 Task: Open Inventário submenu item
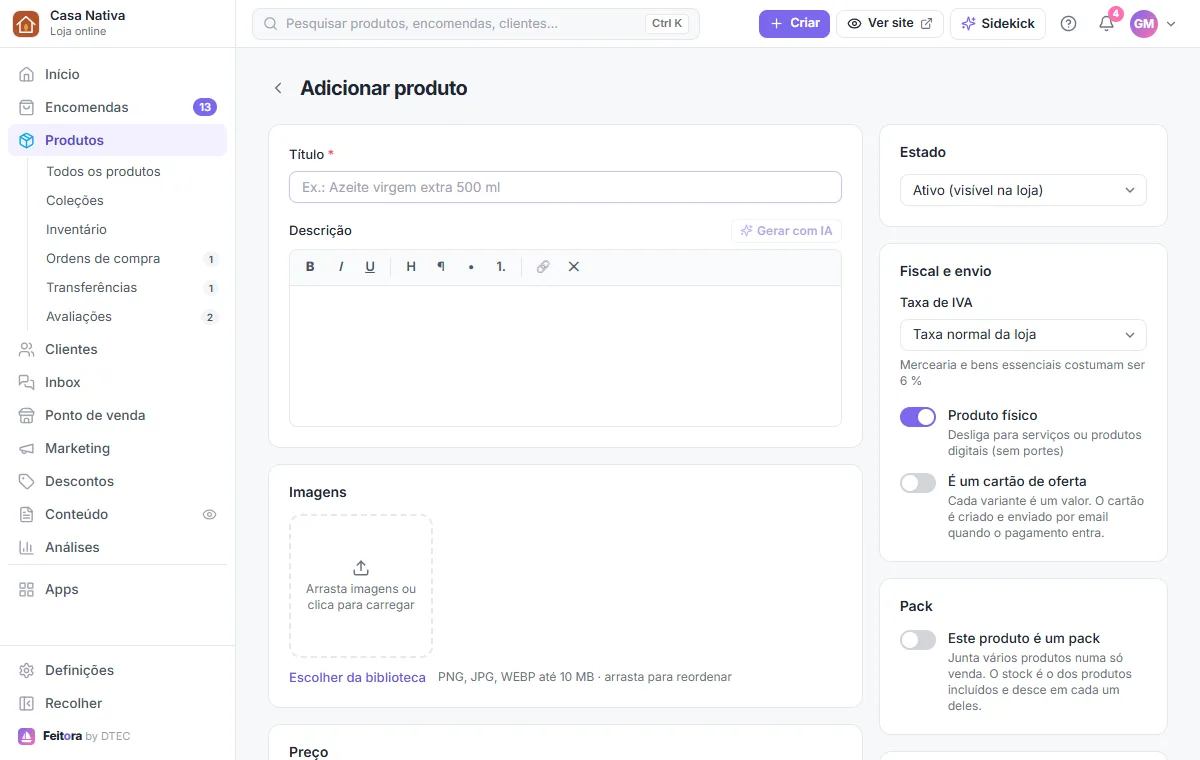point(132,229)
